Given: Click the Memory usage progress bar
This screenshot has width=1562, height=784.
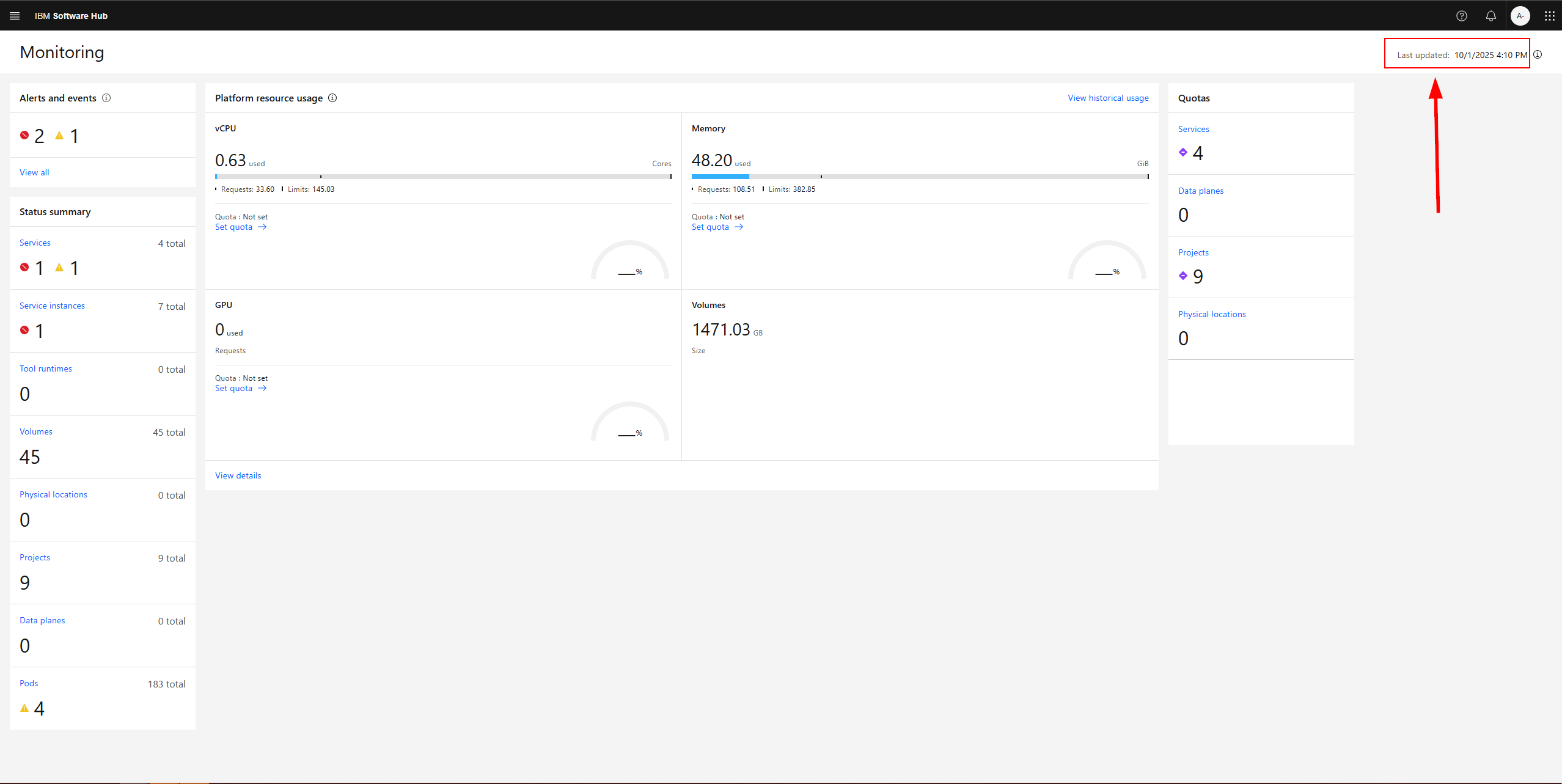Looking at the screenshot, I should click(919, 177).
